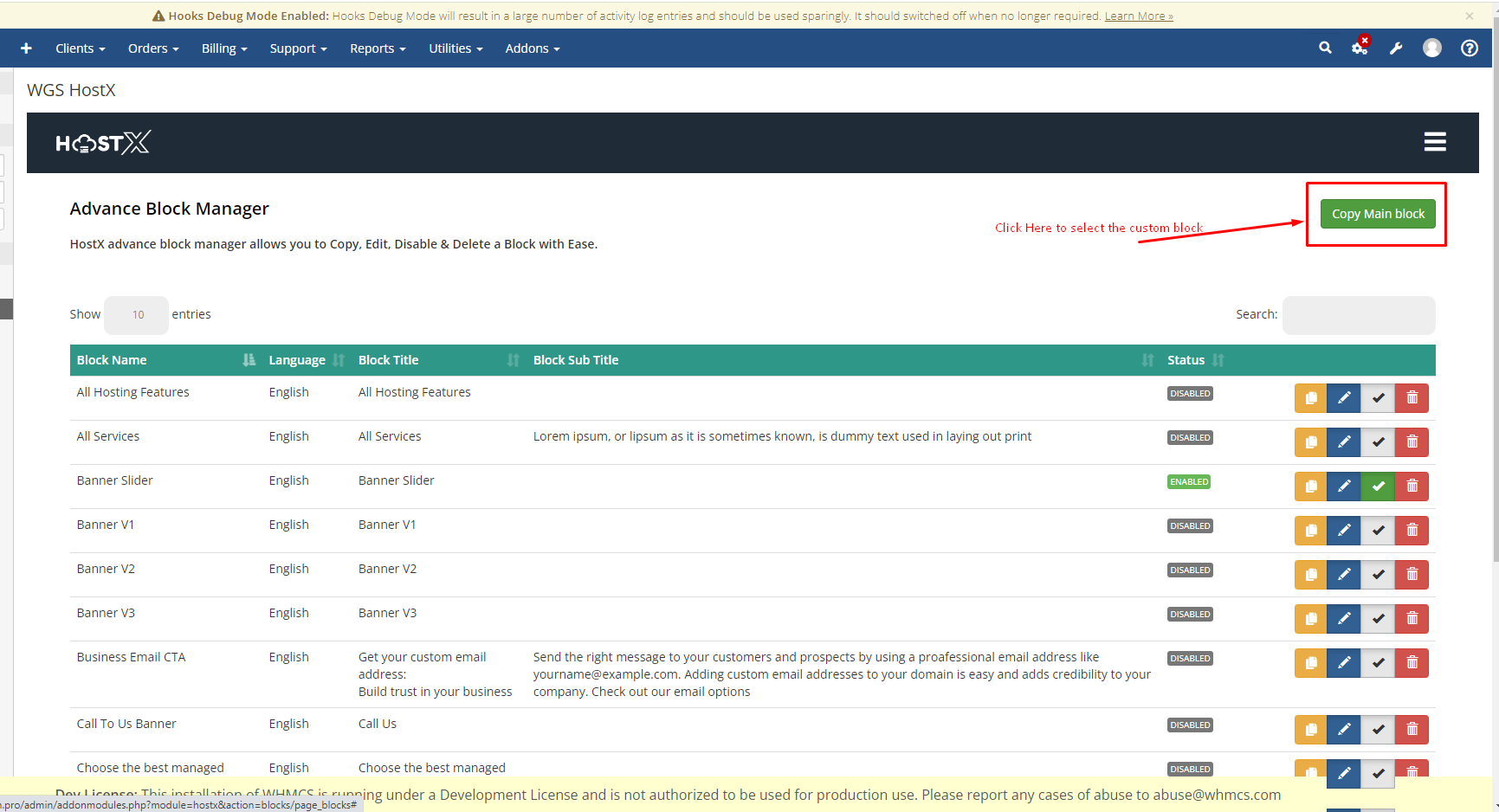Delete the Call To Us Banner block
Viewport: 1499px width, 812px height.
click(x=1412, y=730)
